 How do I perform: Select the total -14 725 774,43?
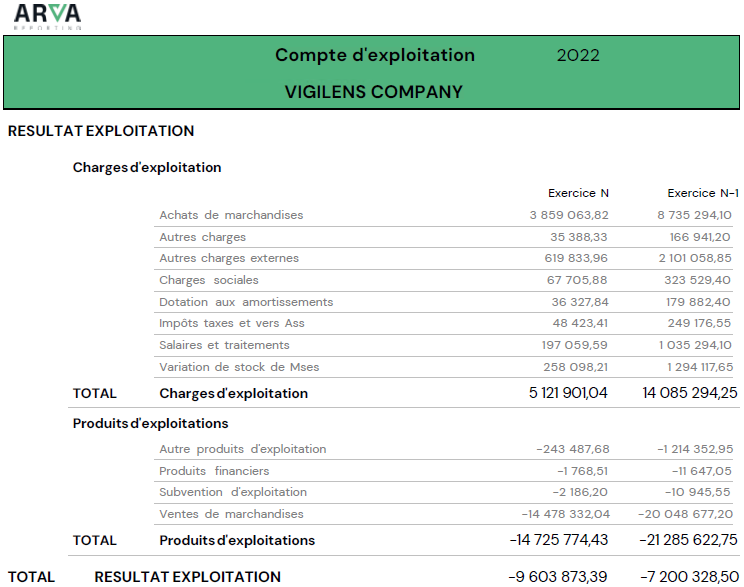tap(558, 540)
